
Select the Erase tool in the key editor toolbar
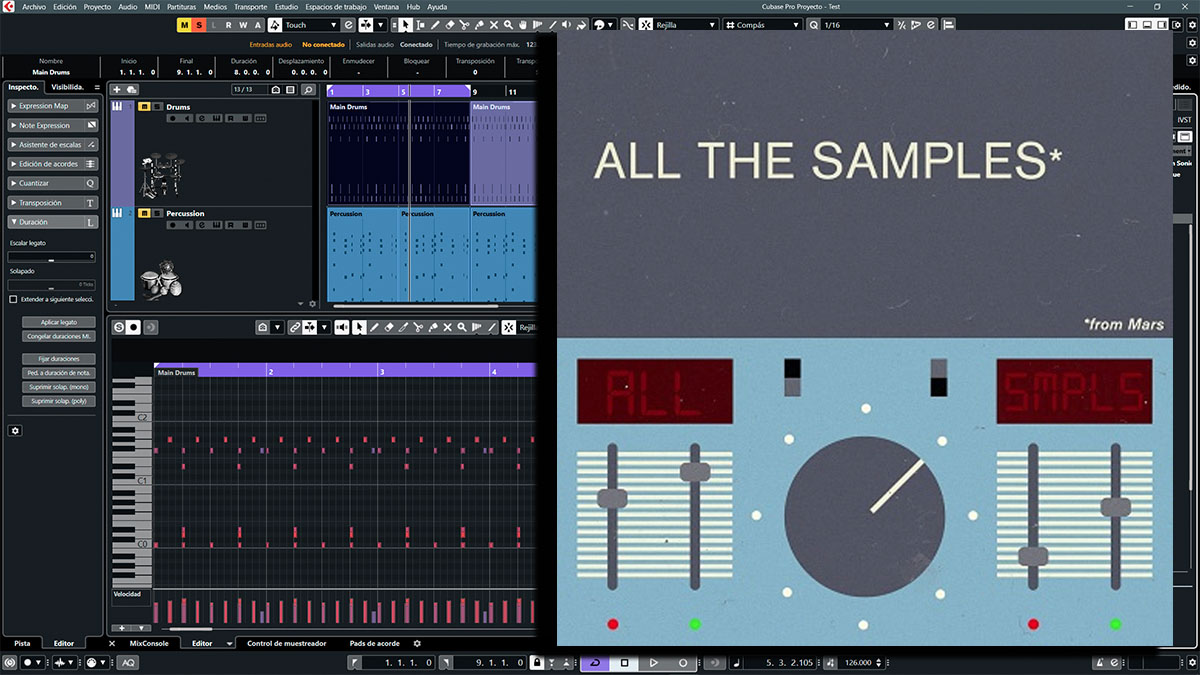[x=389, y=327]
